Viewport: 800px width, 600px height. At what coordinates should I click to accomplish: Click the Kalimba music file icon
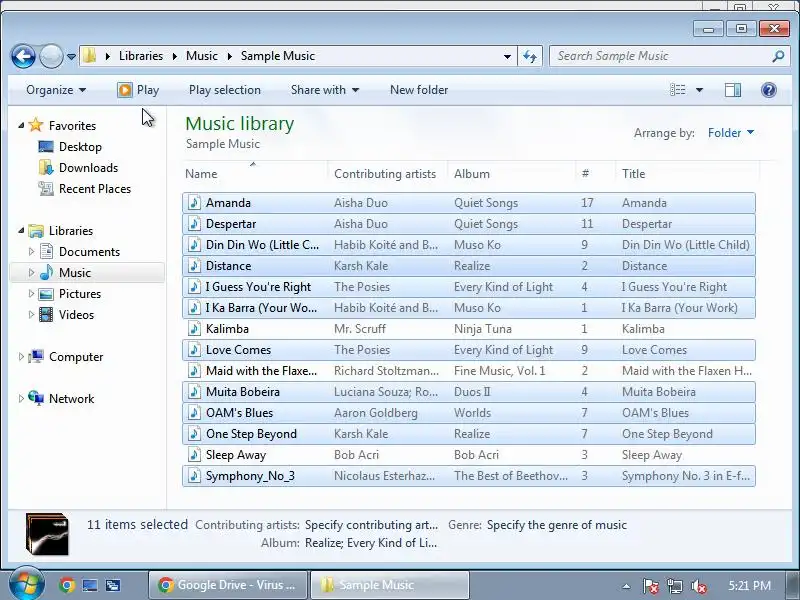pos(194,329)
